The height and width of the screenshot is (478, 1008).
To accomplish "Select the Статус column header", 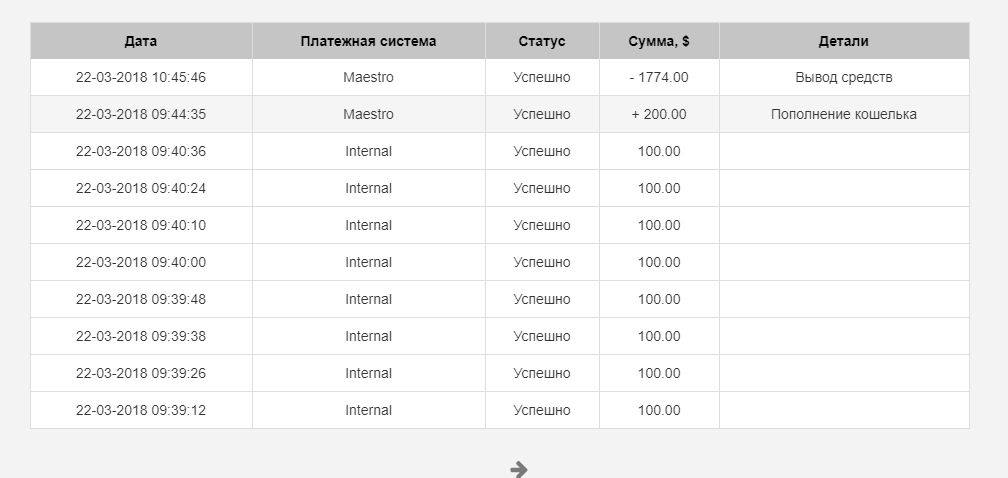I will tap(542, 41).
